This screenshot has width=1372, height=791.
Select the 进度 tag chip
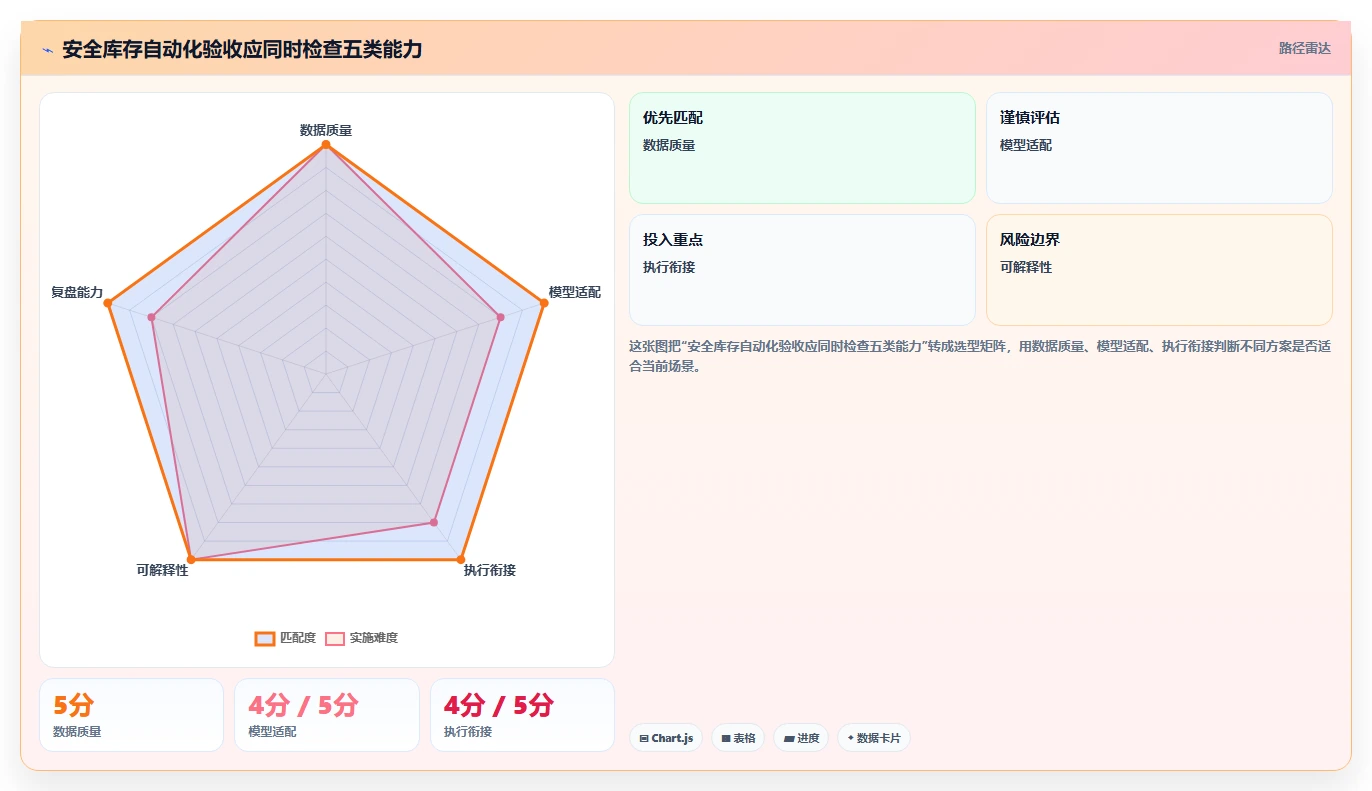coord(801,738)
